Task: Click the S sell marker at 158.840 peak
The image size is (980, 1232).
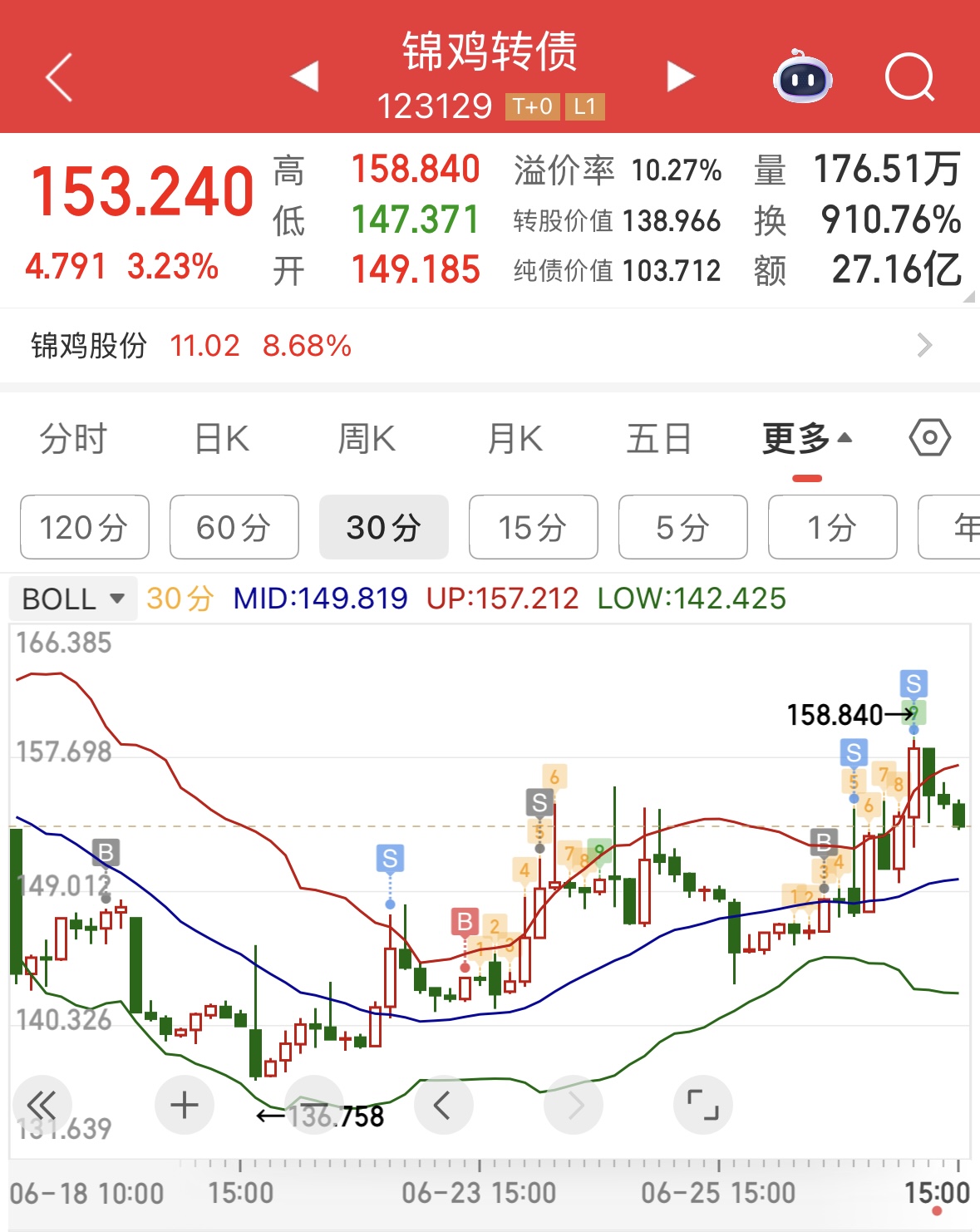Action: point(913,684)
